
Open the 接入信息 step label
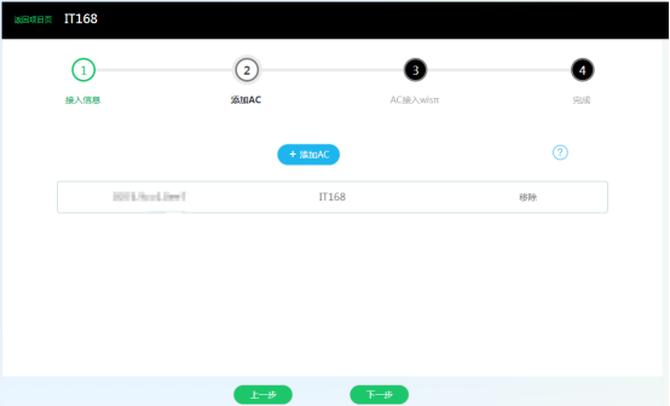(82, 100)
